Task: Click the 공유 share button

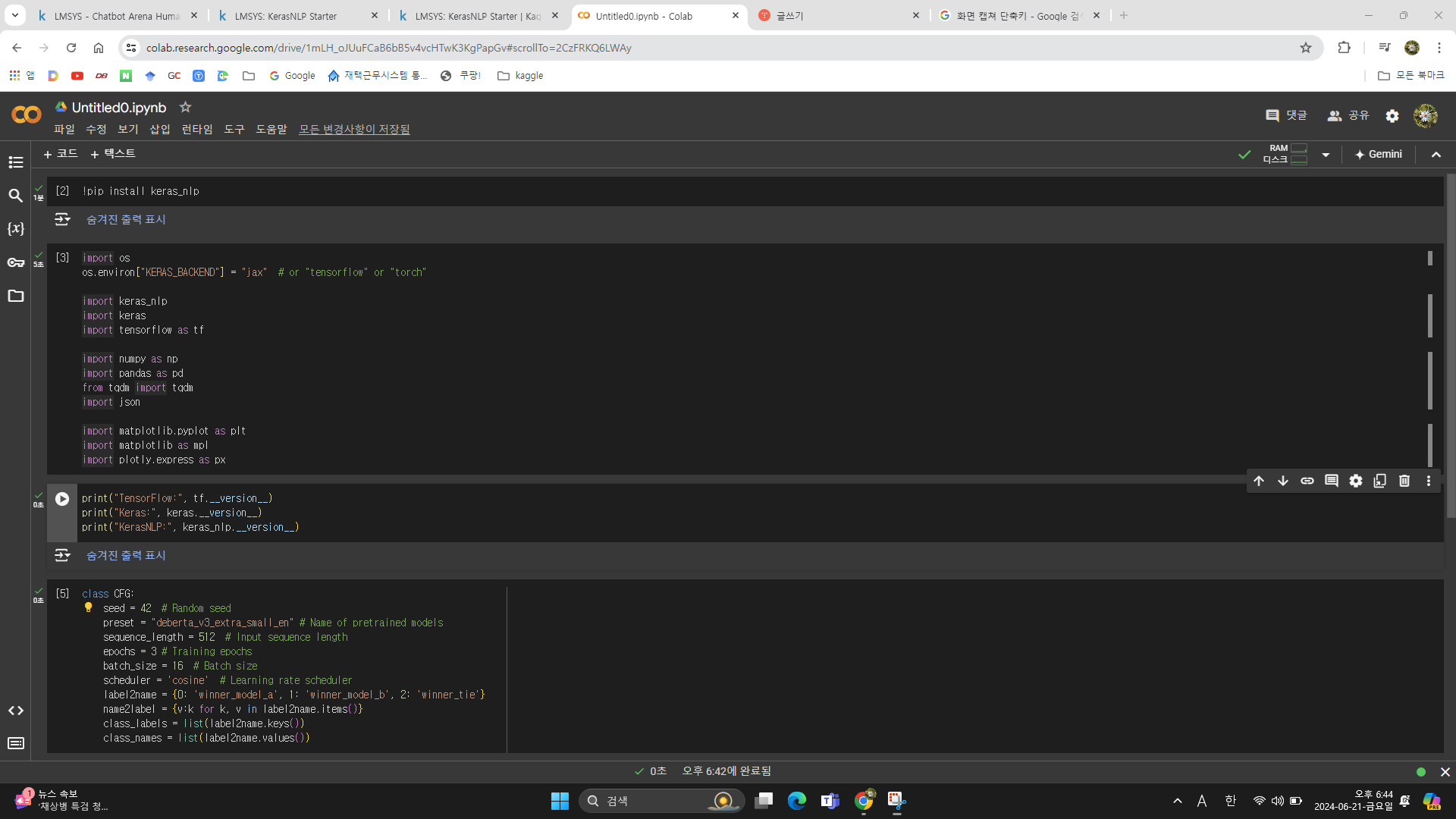Action: coord(1348,115)
